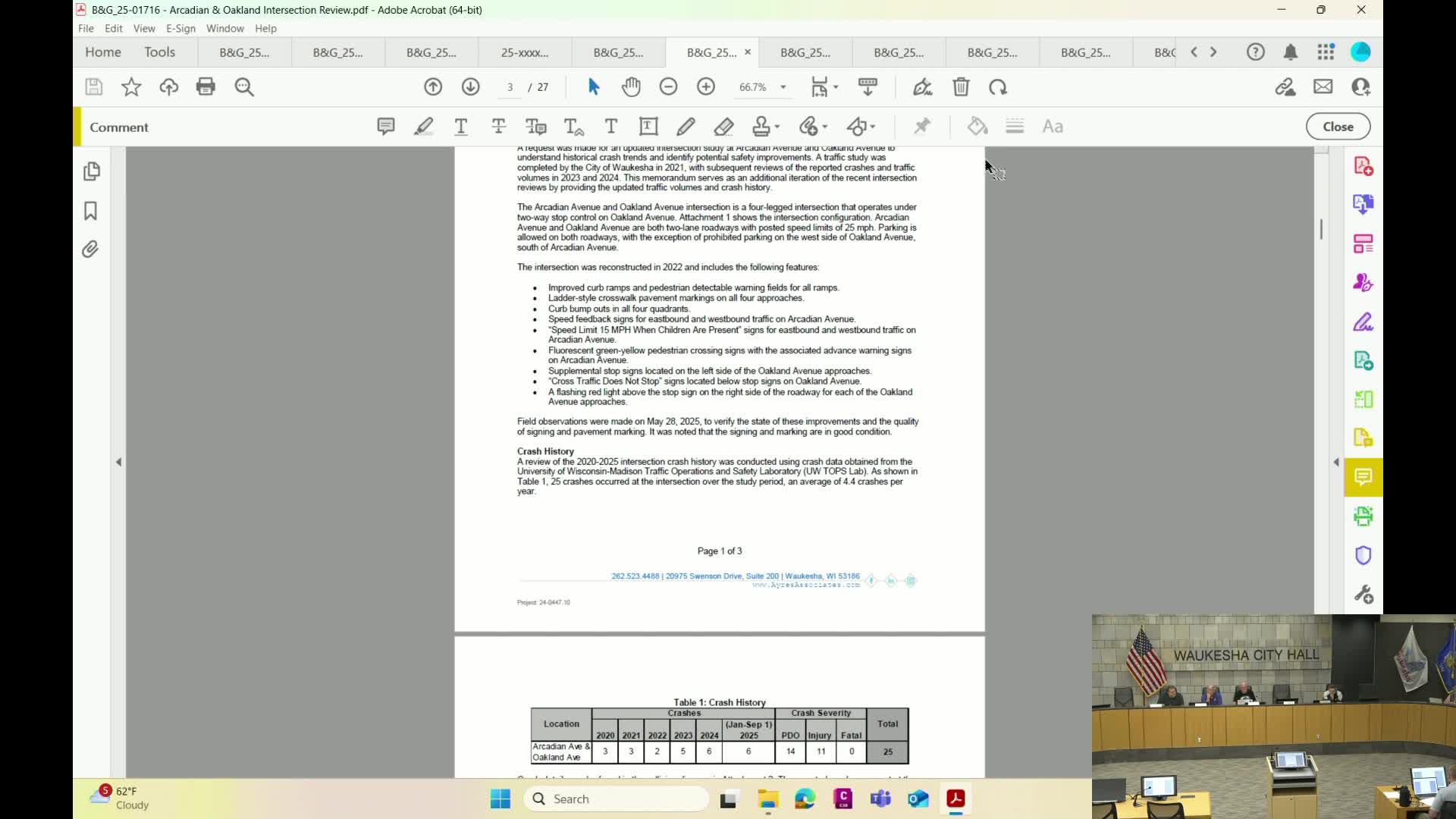Viewport: 1456px width, 819px height.
Task: Select the eraser drawing tool
Action: coord(723,127)
